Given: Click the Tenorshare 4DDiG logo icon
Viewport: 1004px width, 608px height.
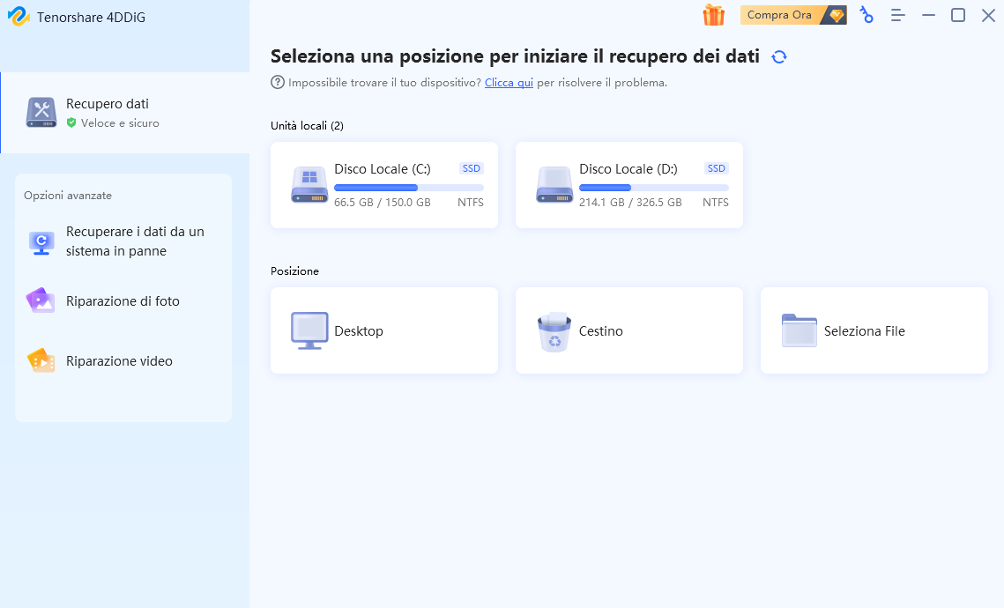Looking at the screenshot, I should [17, 17].
